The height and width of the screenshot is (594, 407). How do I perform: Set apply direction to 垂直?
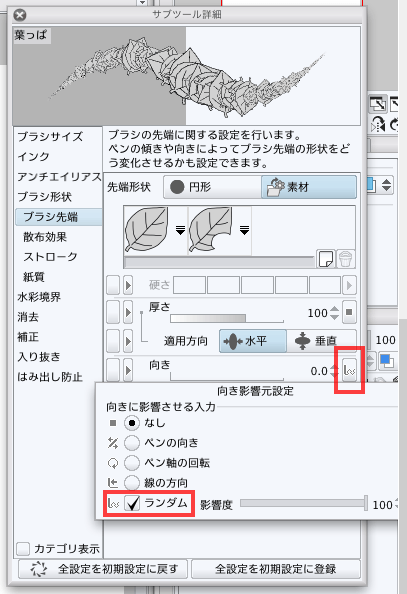321,341
